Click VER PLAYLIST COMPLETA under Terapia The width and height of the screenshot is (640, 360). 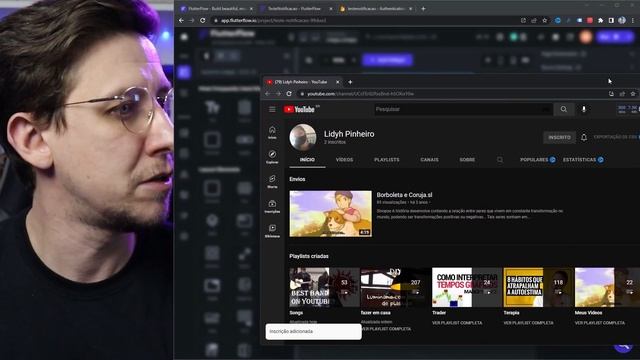[x=528, y=323]
